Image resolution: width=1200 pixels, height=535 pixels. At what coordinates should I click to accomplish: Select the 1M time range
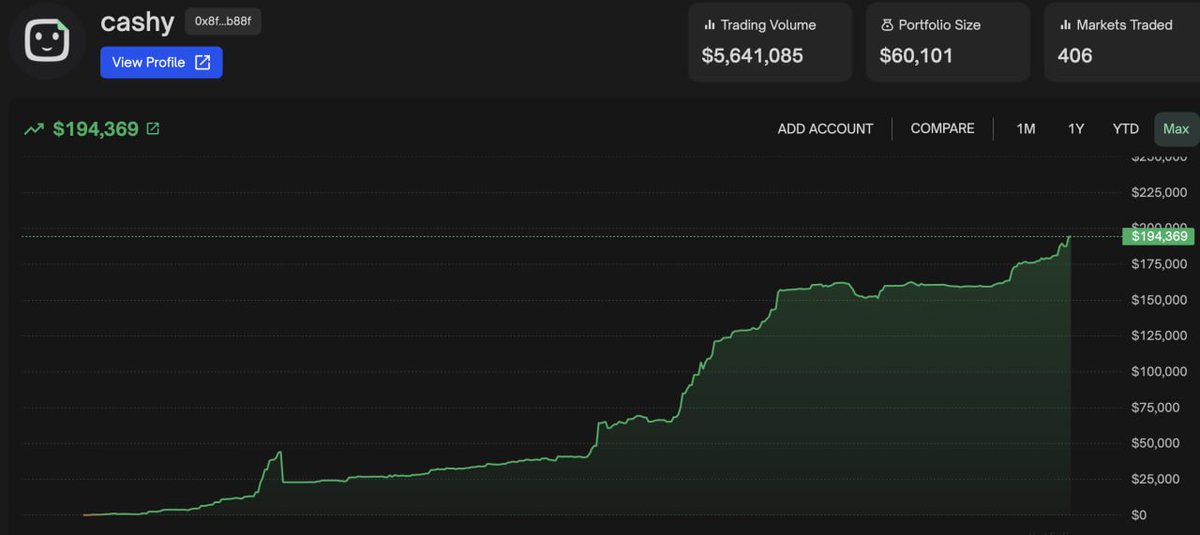[1026, 129]
